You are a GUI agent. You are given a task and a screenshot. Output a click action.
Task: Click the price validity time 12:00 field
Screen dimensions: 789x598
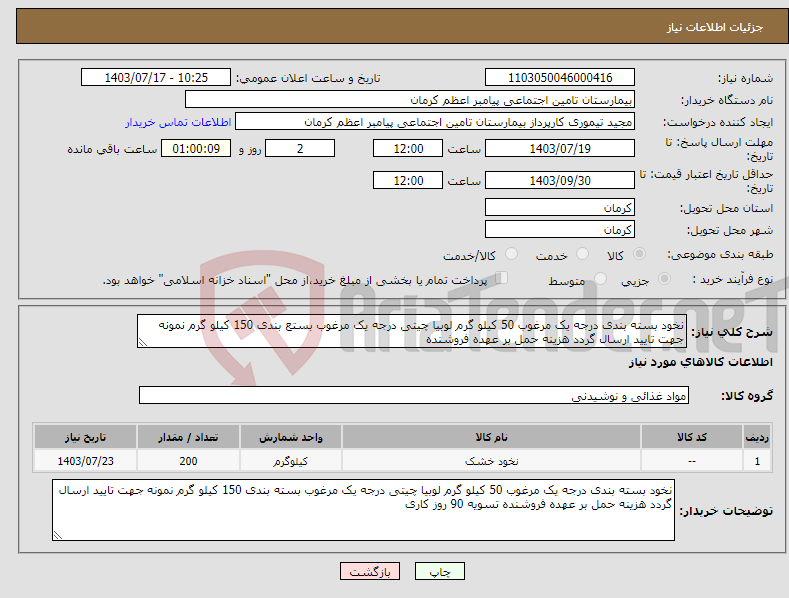point(408,180)
